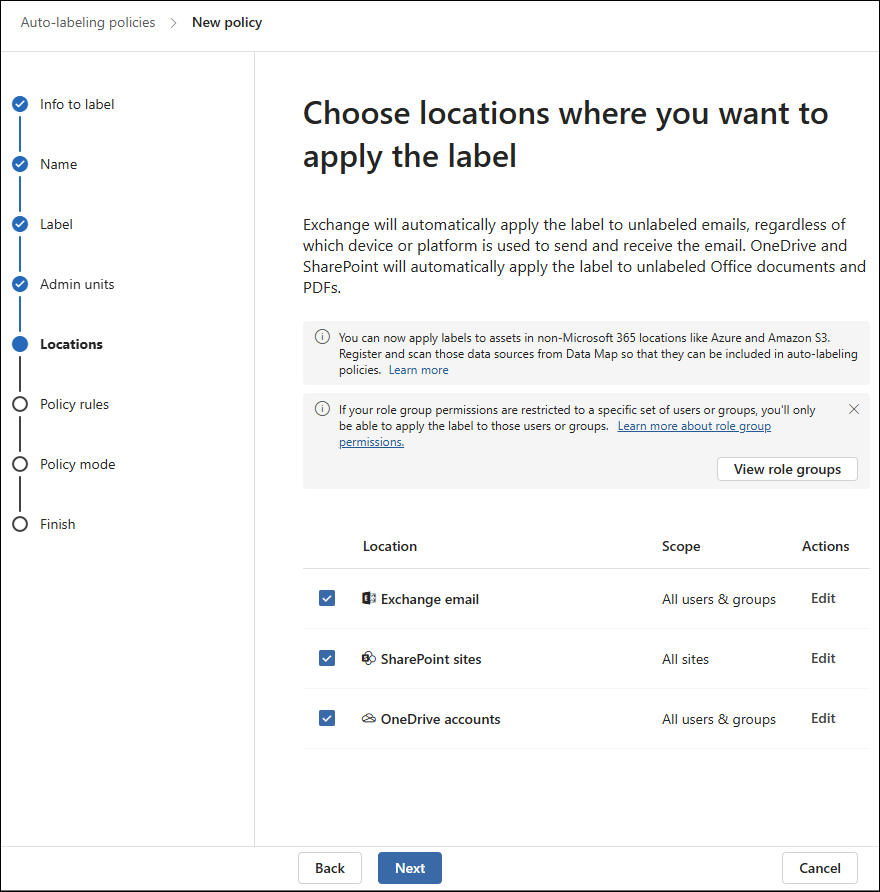Select the Policy rules step label
This screenshot has height=892, width=880.
pos(74,404)
